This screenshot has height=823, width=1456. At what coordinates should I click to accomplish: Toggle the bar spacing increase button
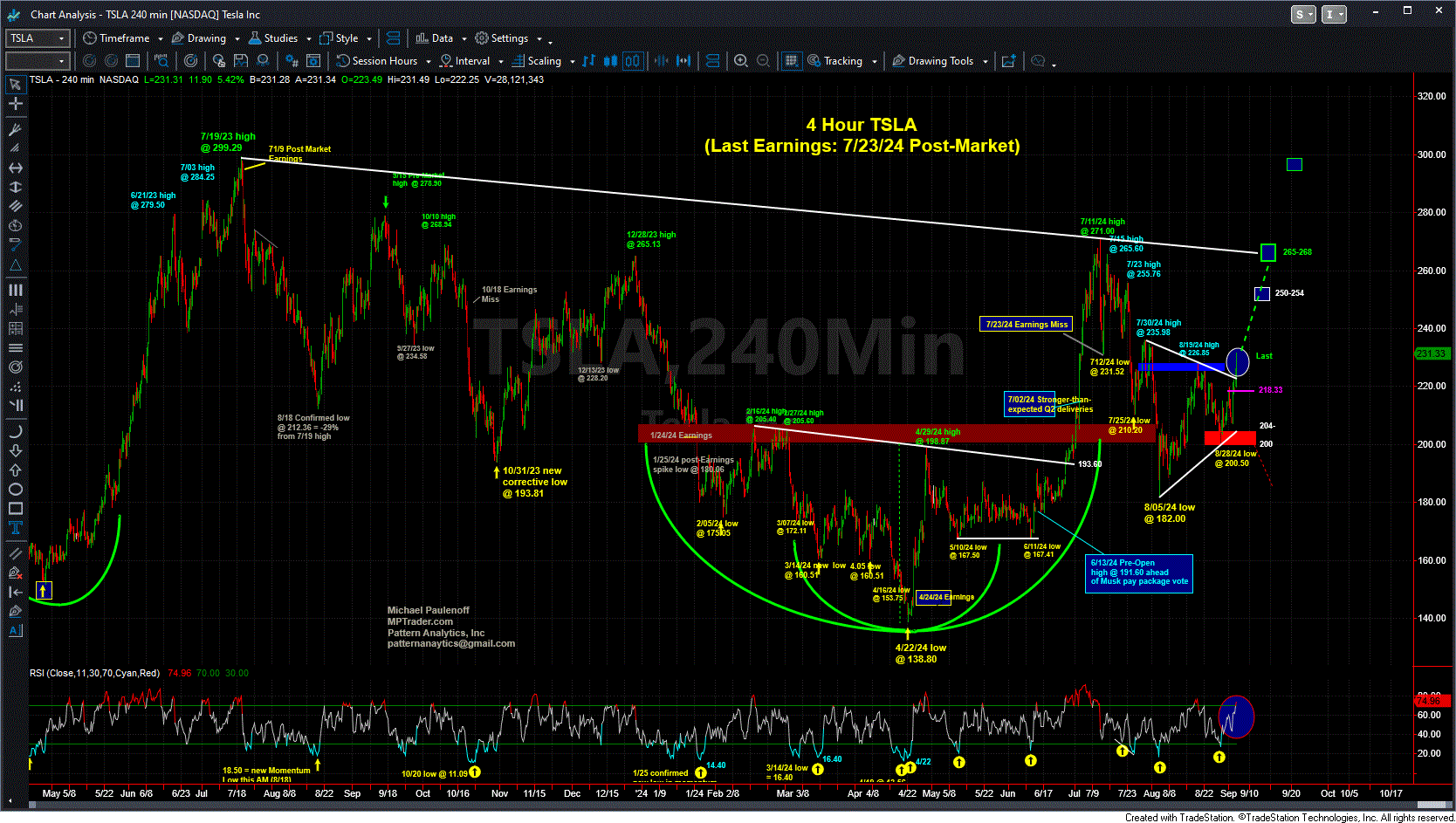[683, 60]
